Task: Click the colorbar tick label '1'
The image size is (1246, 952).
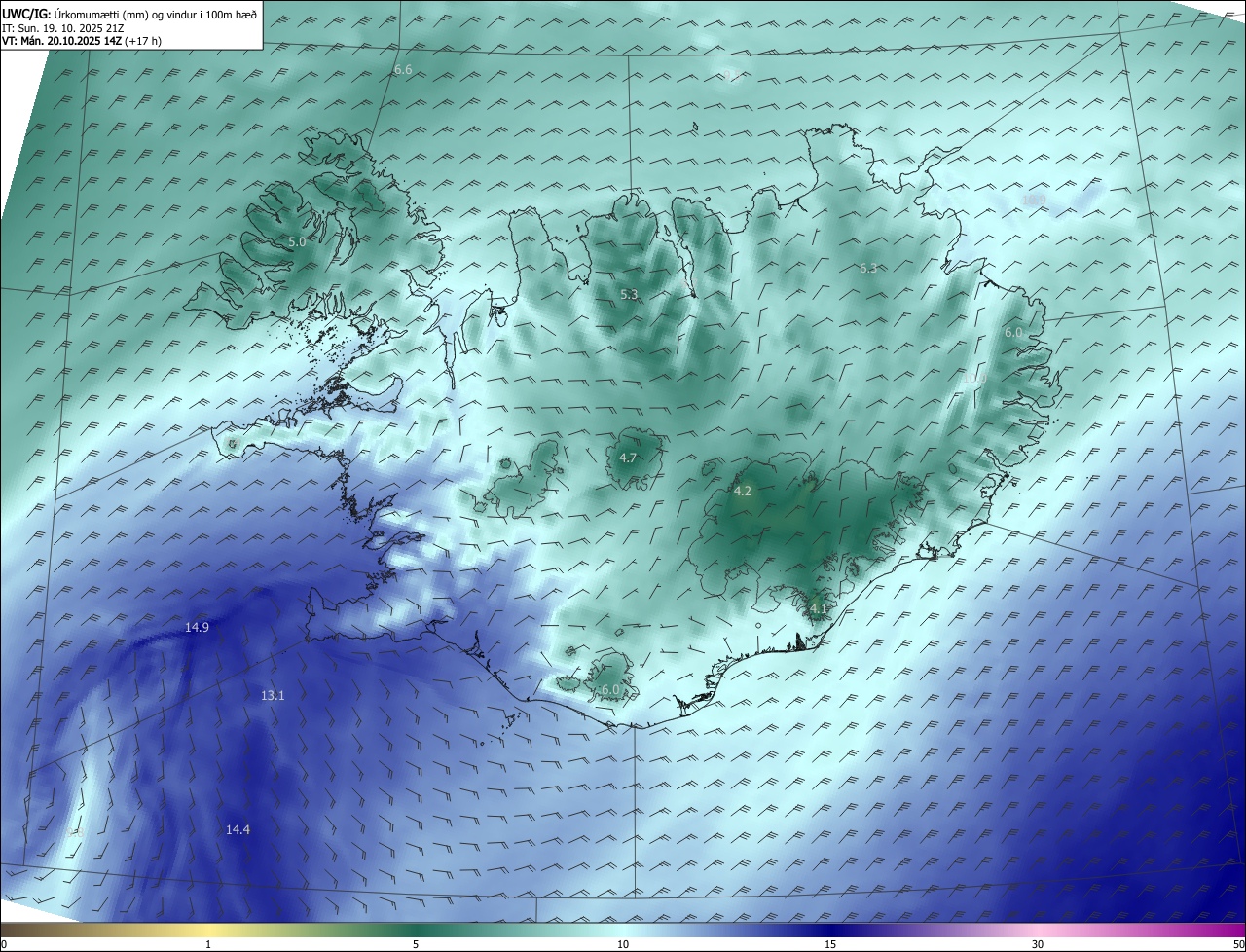Action: (x=208, y=944)
